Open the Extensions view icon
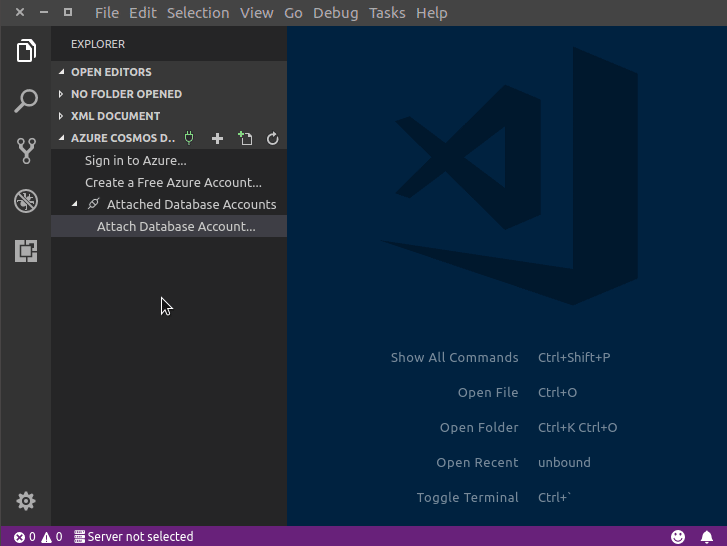The image size is (727, 546). 26,251
